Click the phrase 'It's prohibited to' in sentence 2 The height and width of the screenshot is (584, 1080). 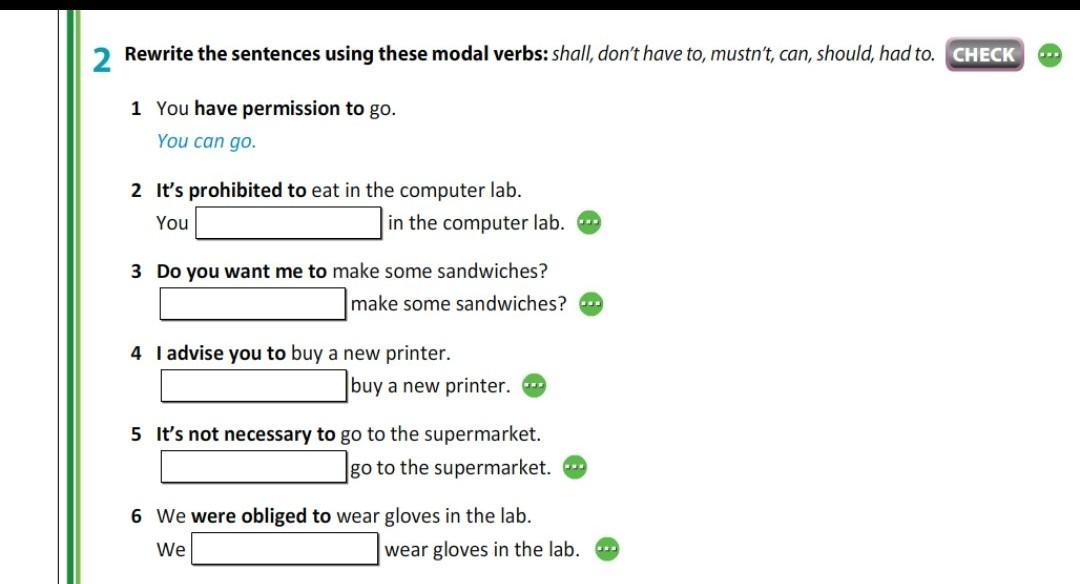[232, 190]
